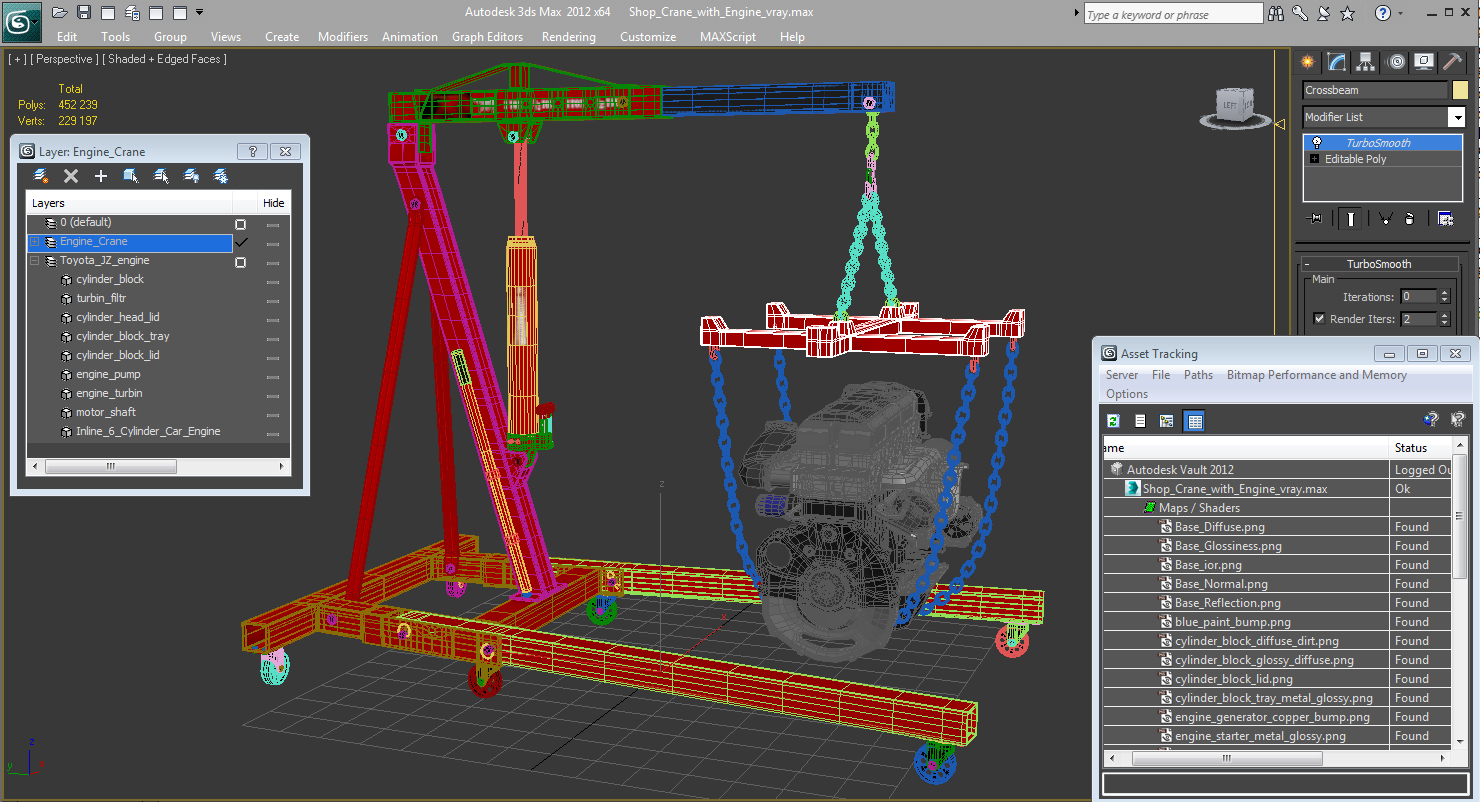Click Pin Stack icon below modifier stack
This screenshot has height=802, width=1480.
pos(1315,218)
